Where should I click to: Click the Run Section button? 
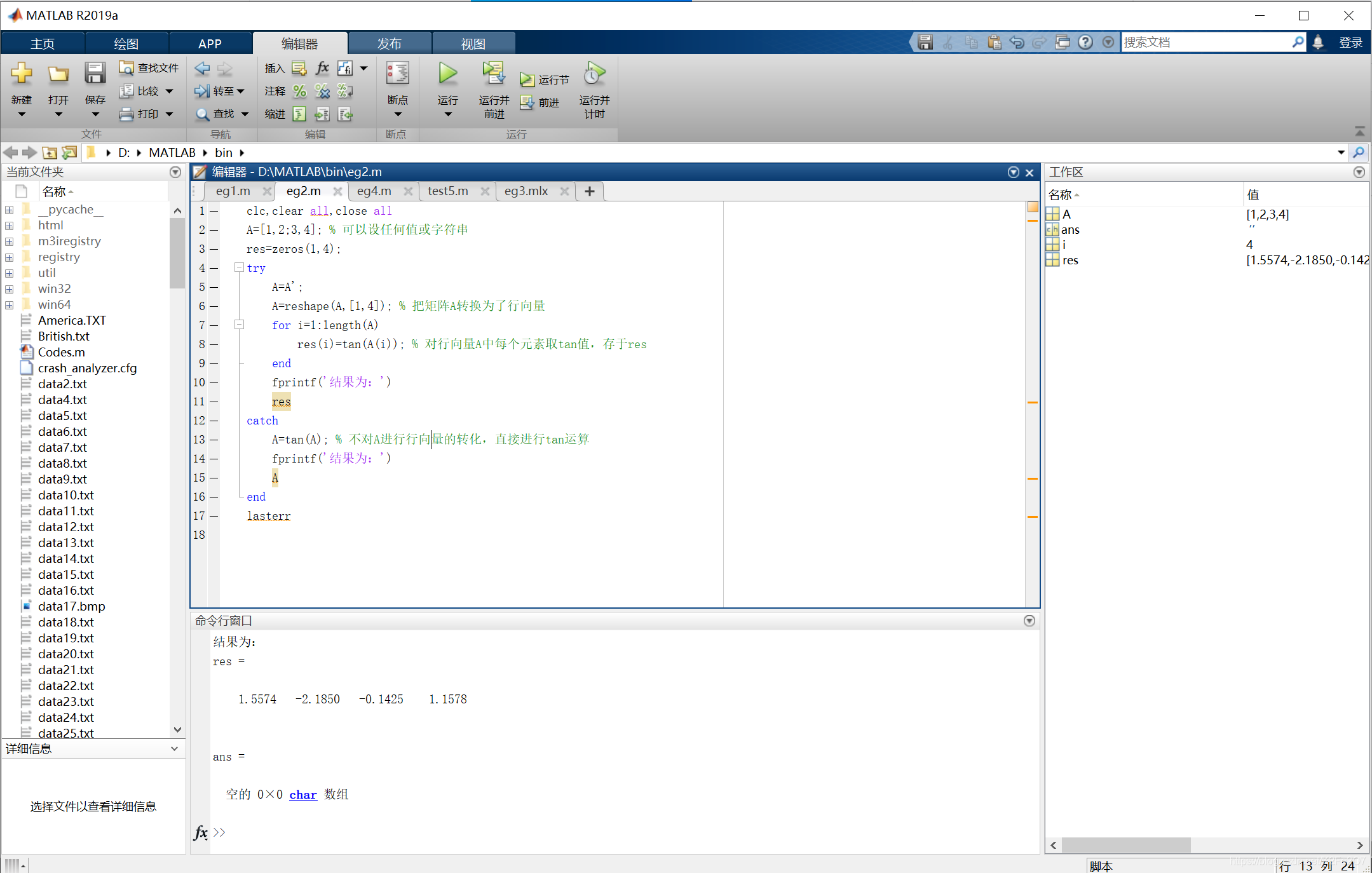point(545,79)
